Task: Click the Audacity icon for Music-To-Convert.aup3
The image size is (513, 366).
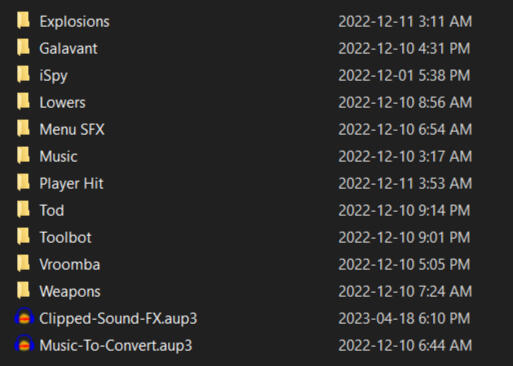Action: click(x=24, y=344)
